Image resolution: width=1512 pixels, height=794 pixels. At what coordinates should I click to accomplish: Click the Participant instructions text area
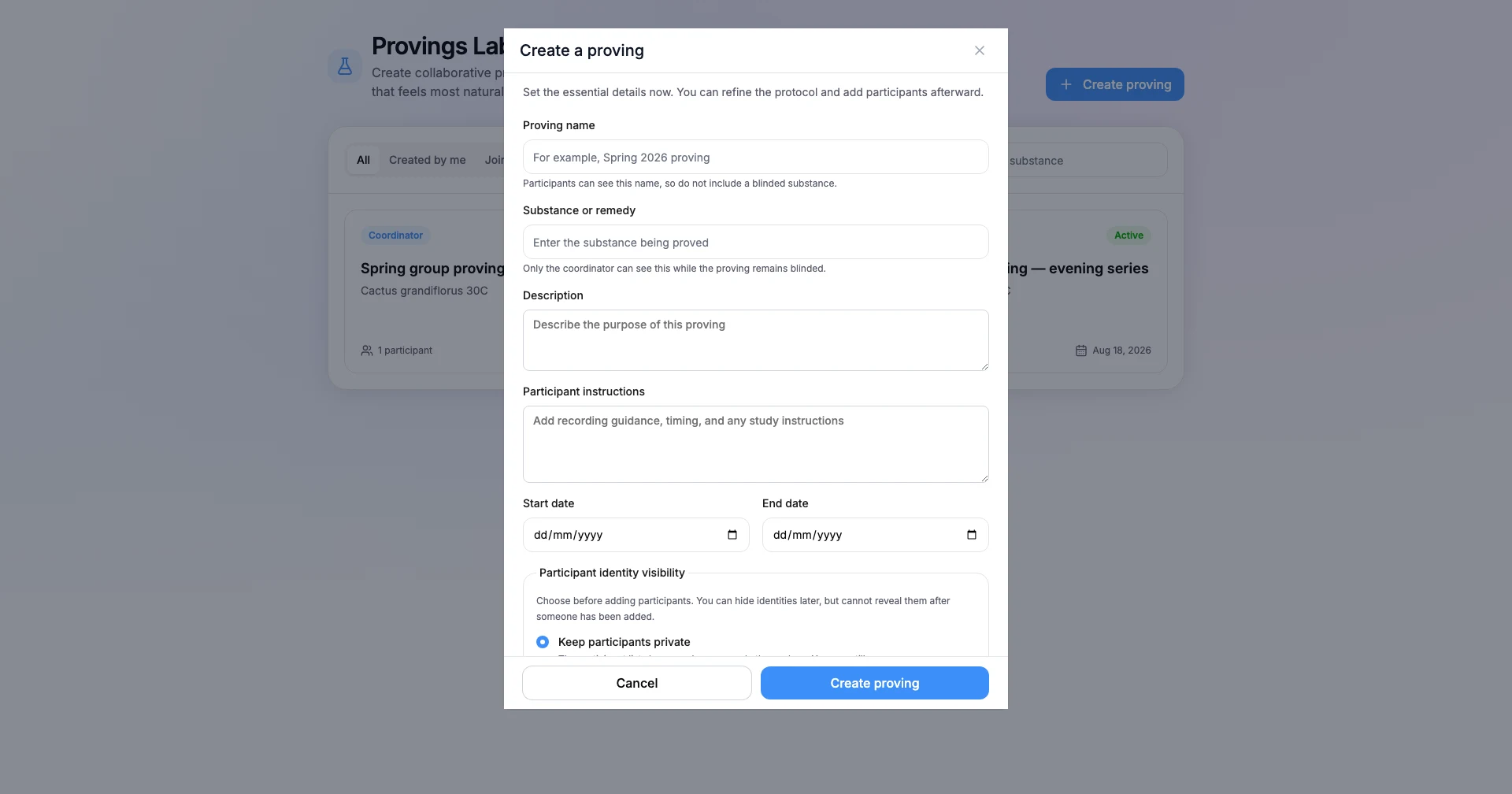tap(756, 444)
